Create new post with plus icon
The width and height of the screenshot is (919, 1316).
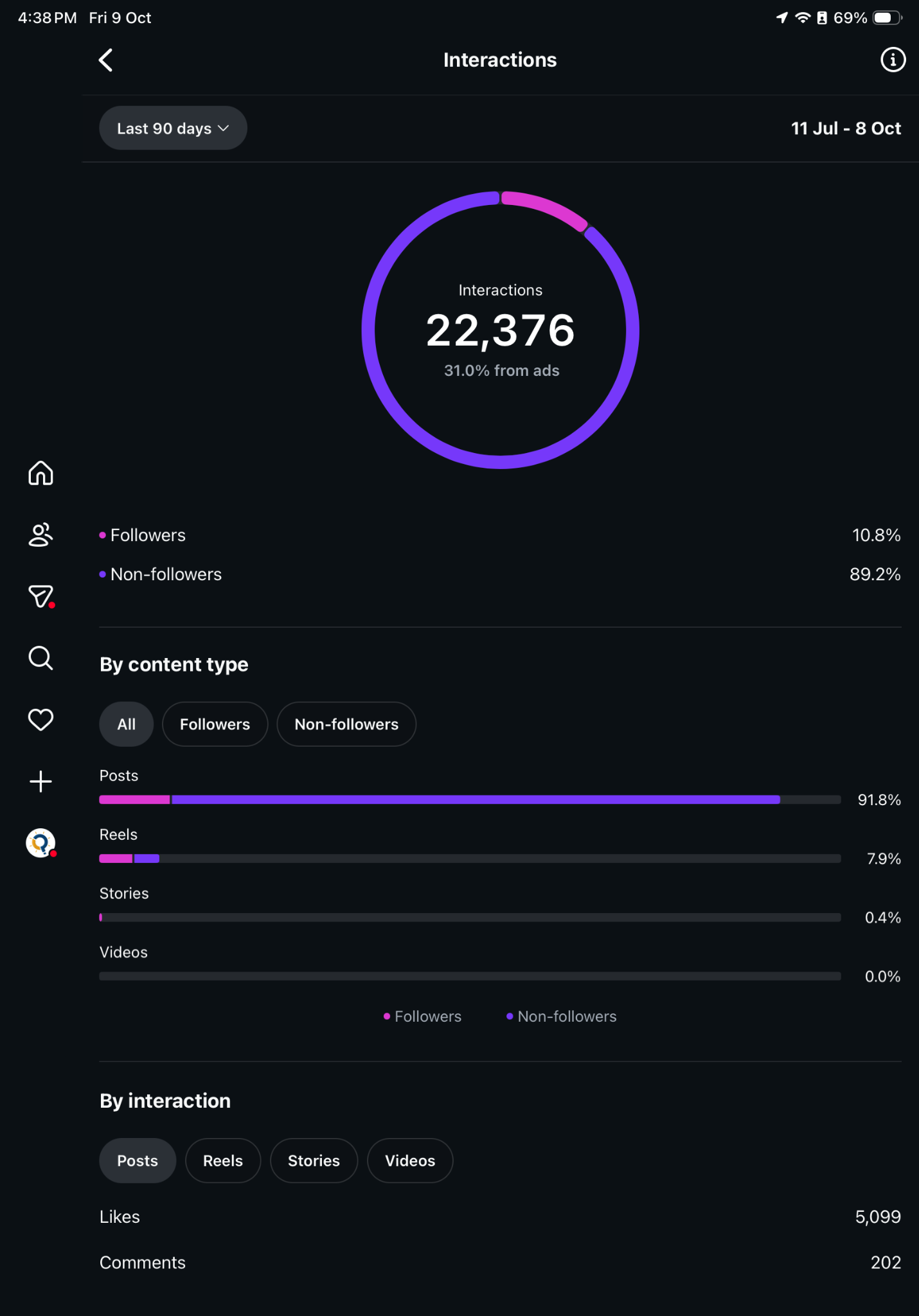[x=40, y=781]
